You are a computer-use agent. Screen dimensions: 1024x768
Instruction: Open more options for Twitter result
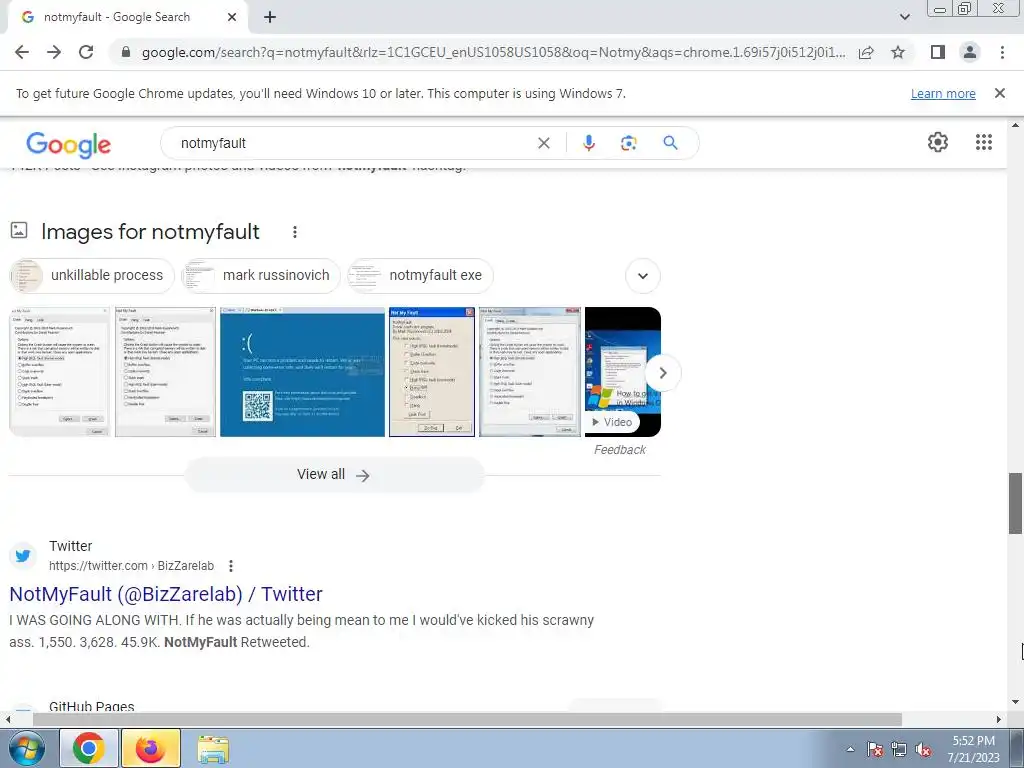pyautogui.click(x=231, y=566)
